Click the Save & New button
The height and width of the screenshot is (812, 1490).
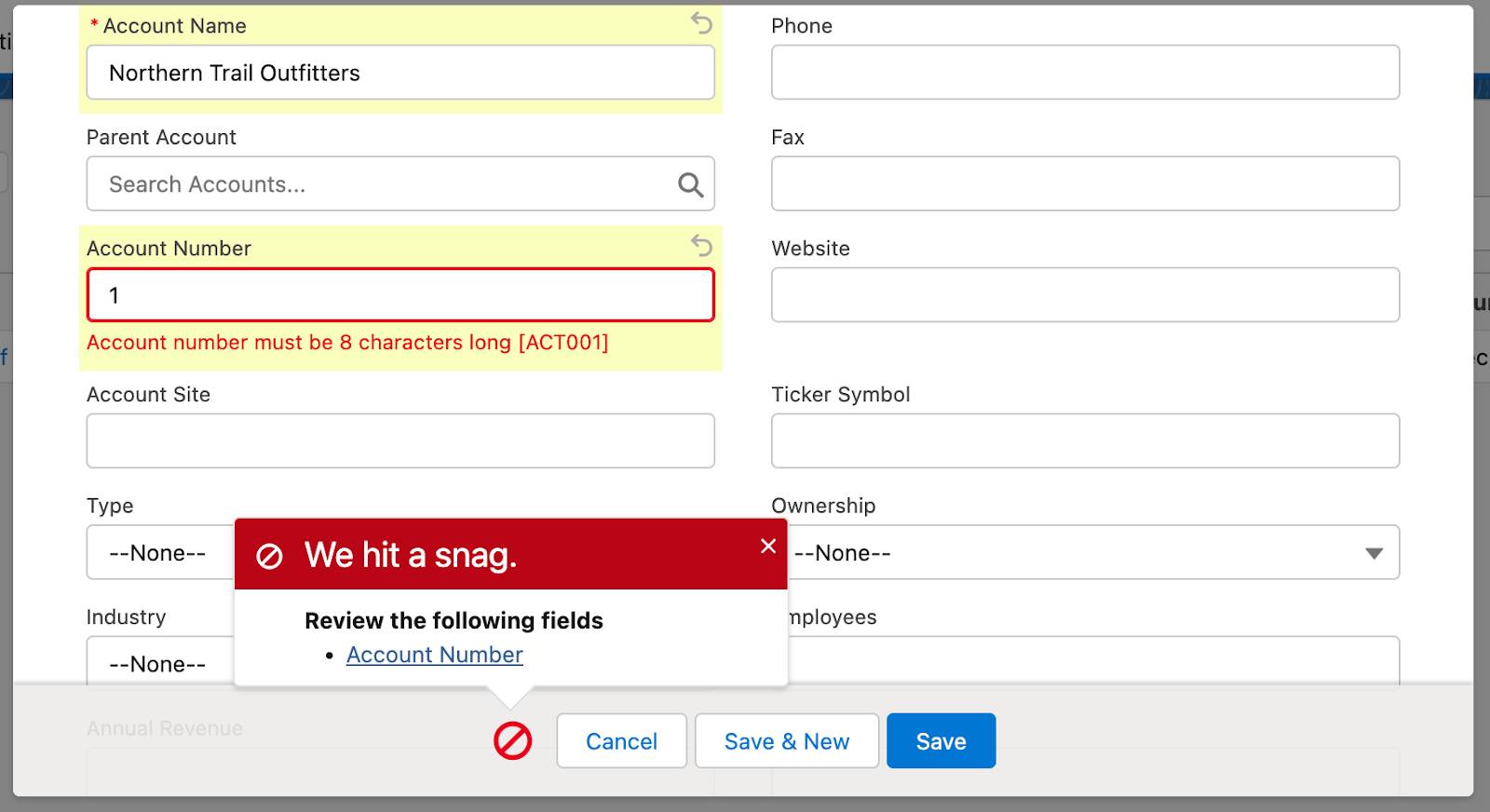[787, 741]
